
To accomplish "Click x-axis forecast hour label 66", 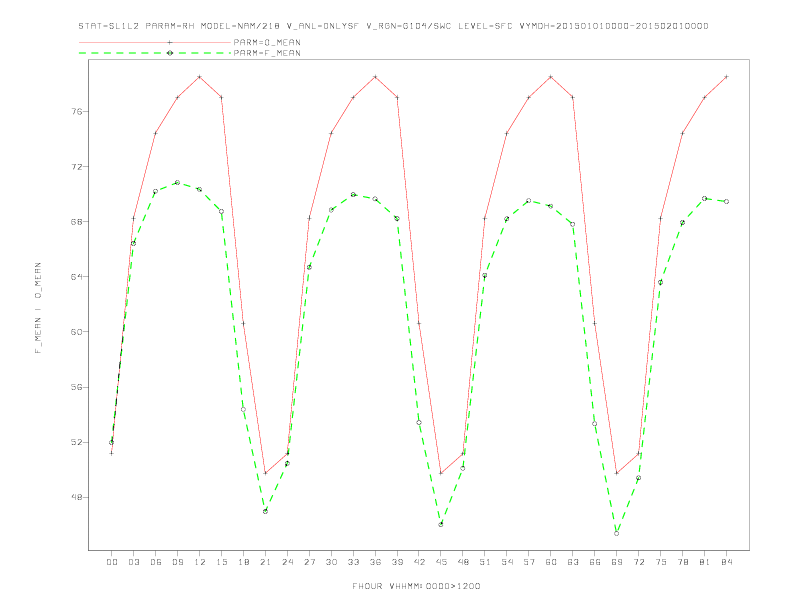I will (x=595, y=562).
